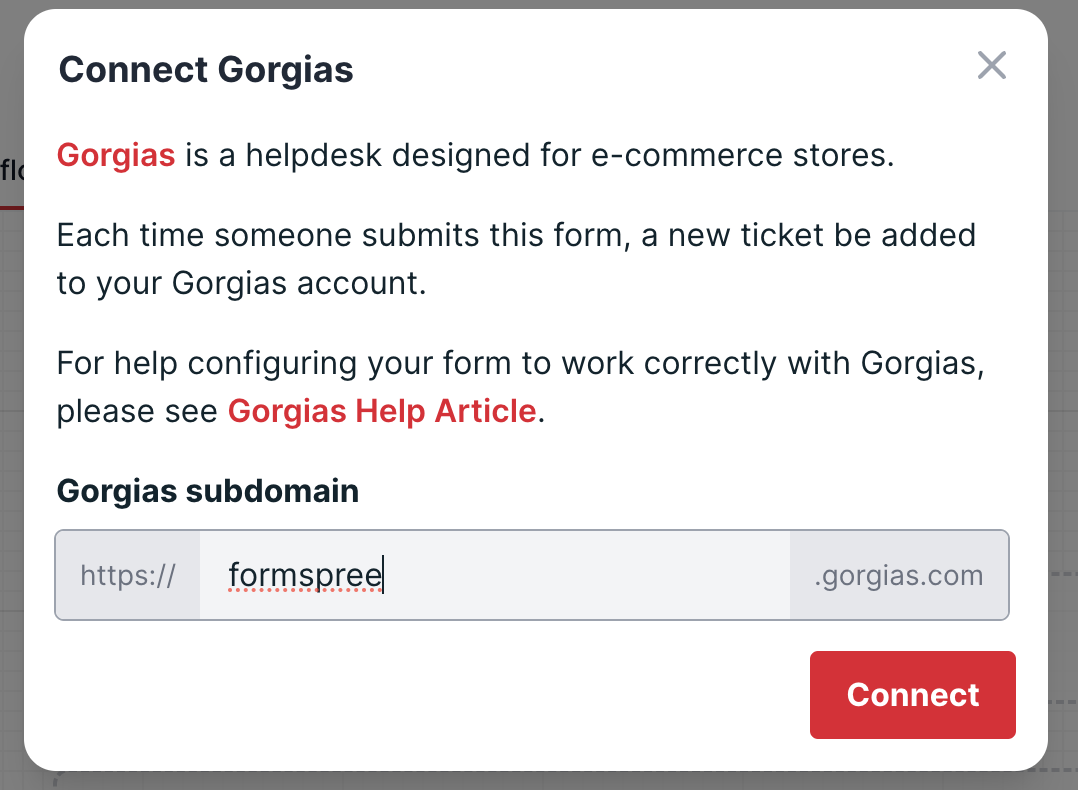Open the red Gorgias link
This screenshot has width=1078, height=790.
point(116,155)
